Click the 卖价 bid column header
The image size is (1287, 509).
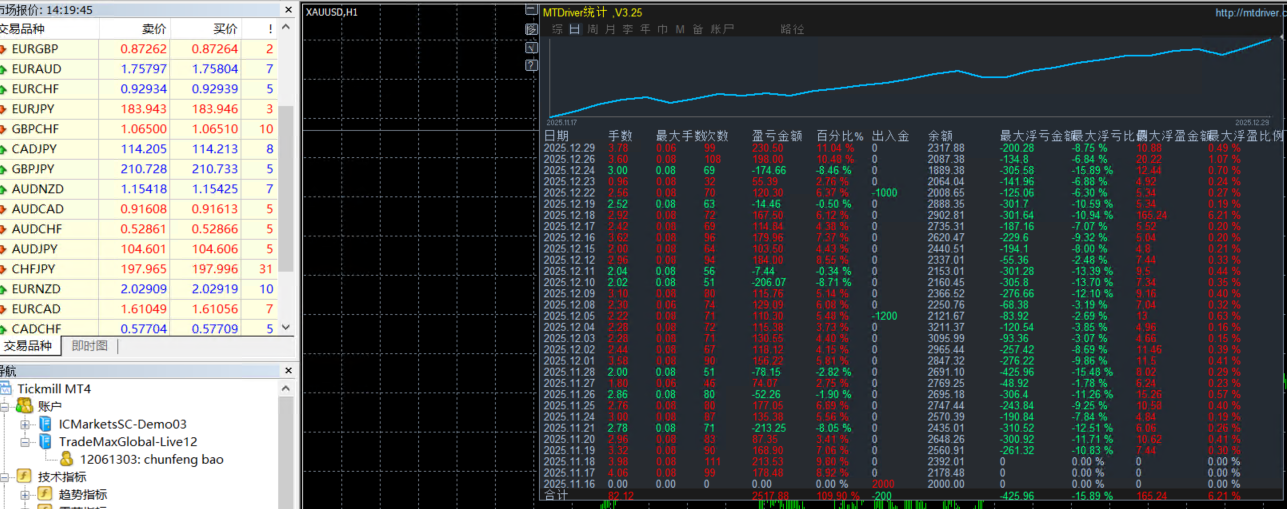(x=135, y=29)
